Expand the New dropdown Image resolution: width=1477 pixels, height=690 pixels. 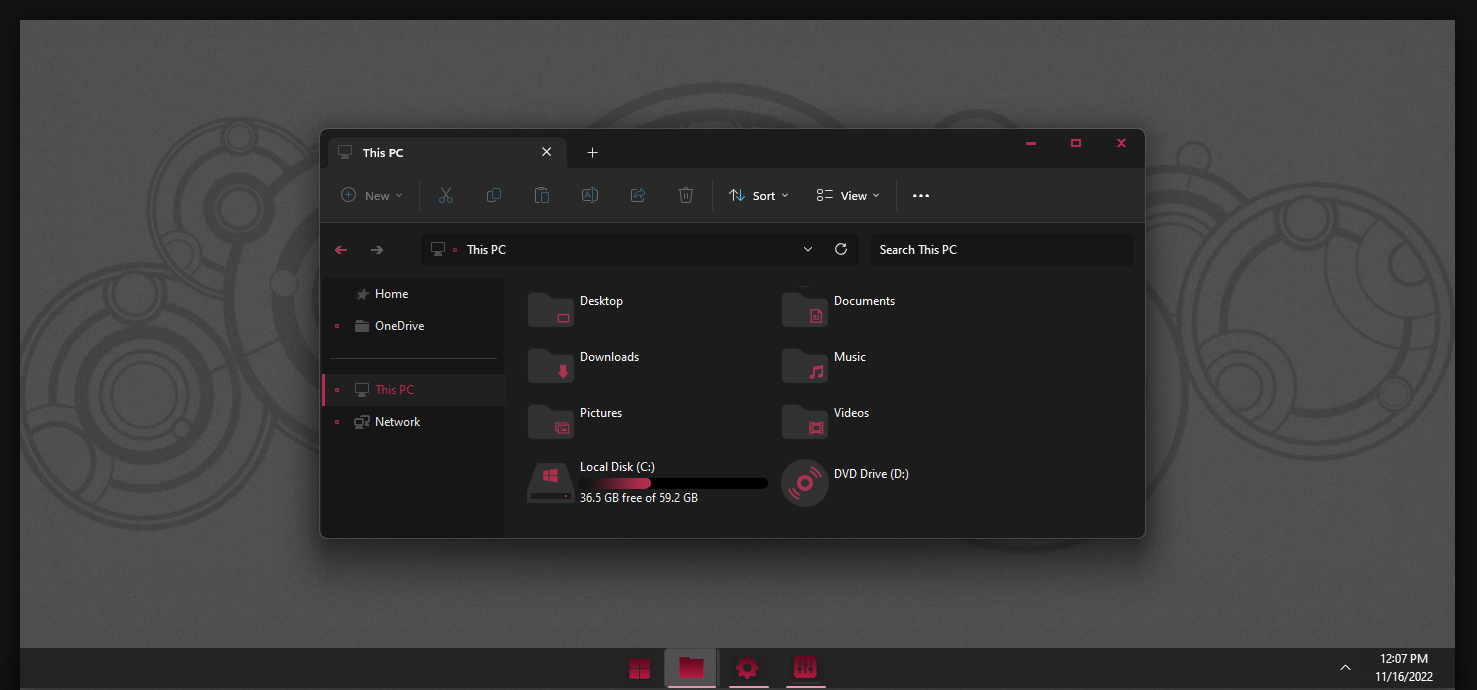point(371,195)
